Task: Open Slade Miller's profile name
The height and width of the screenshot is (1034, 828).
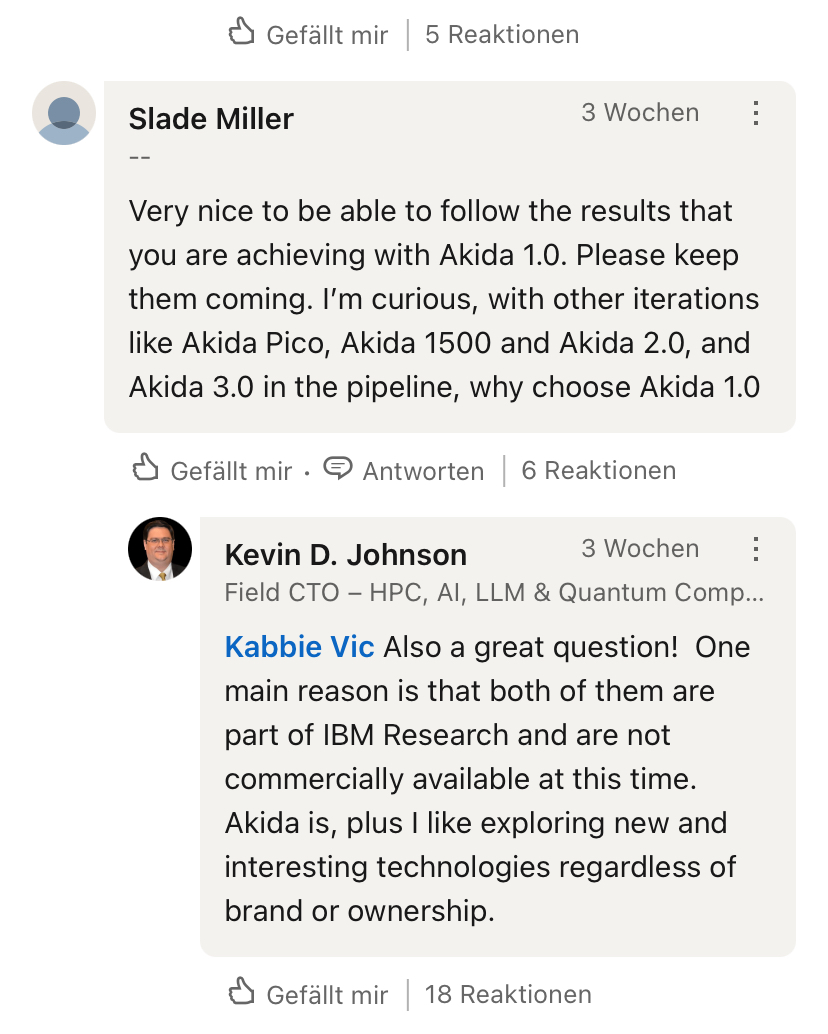Action: point(211,119)
